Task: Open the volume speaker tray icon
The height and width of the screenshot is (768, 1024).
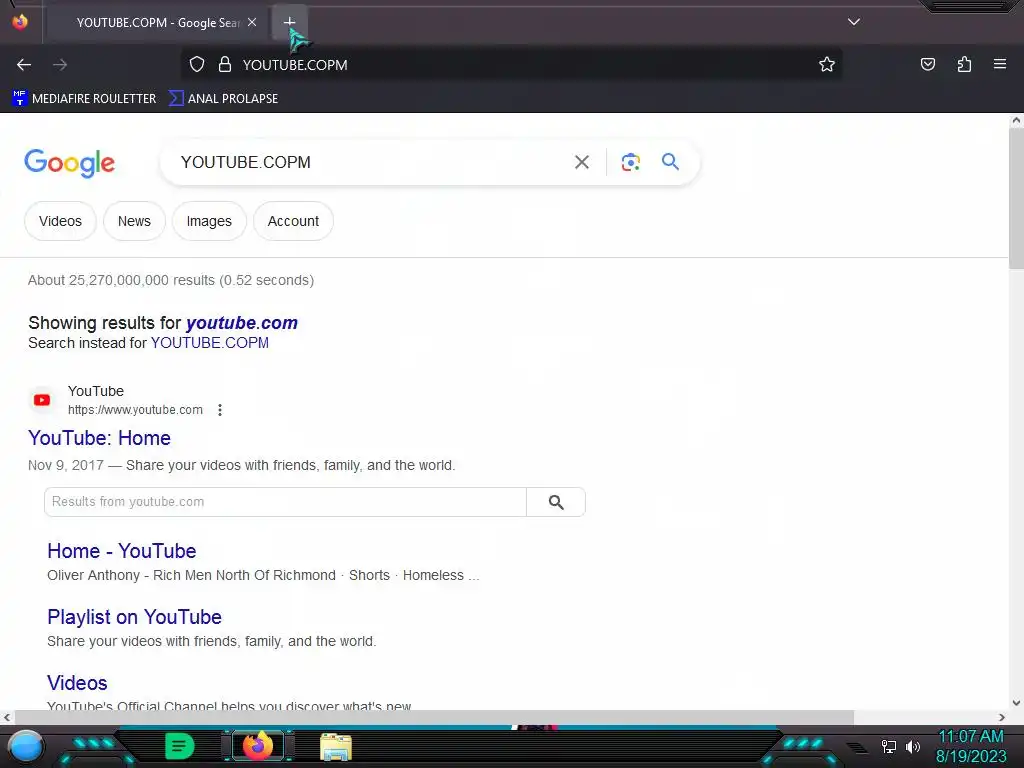Action: point(913,746)
